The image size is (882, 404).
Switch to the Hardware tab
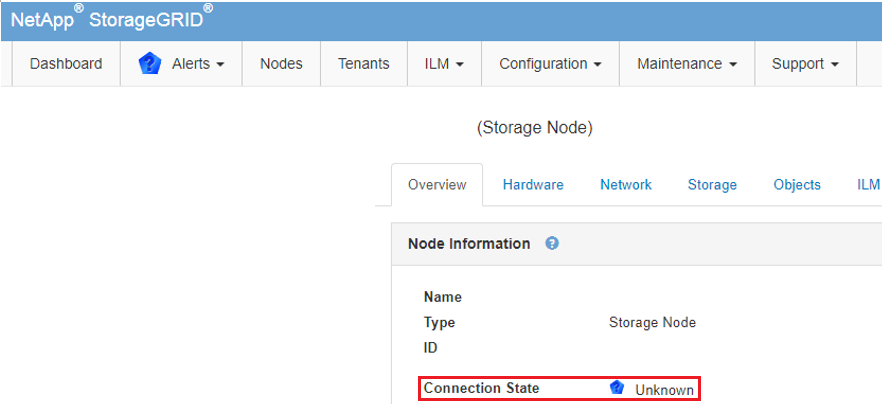click(x=533, y=185)
